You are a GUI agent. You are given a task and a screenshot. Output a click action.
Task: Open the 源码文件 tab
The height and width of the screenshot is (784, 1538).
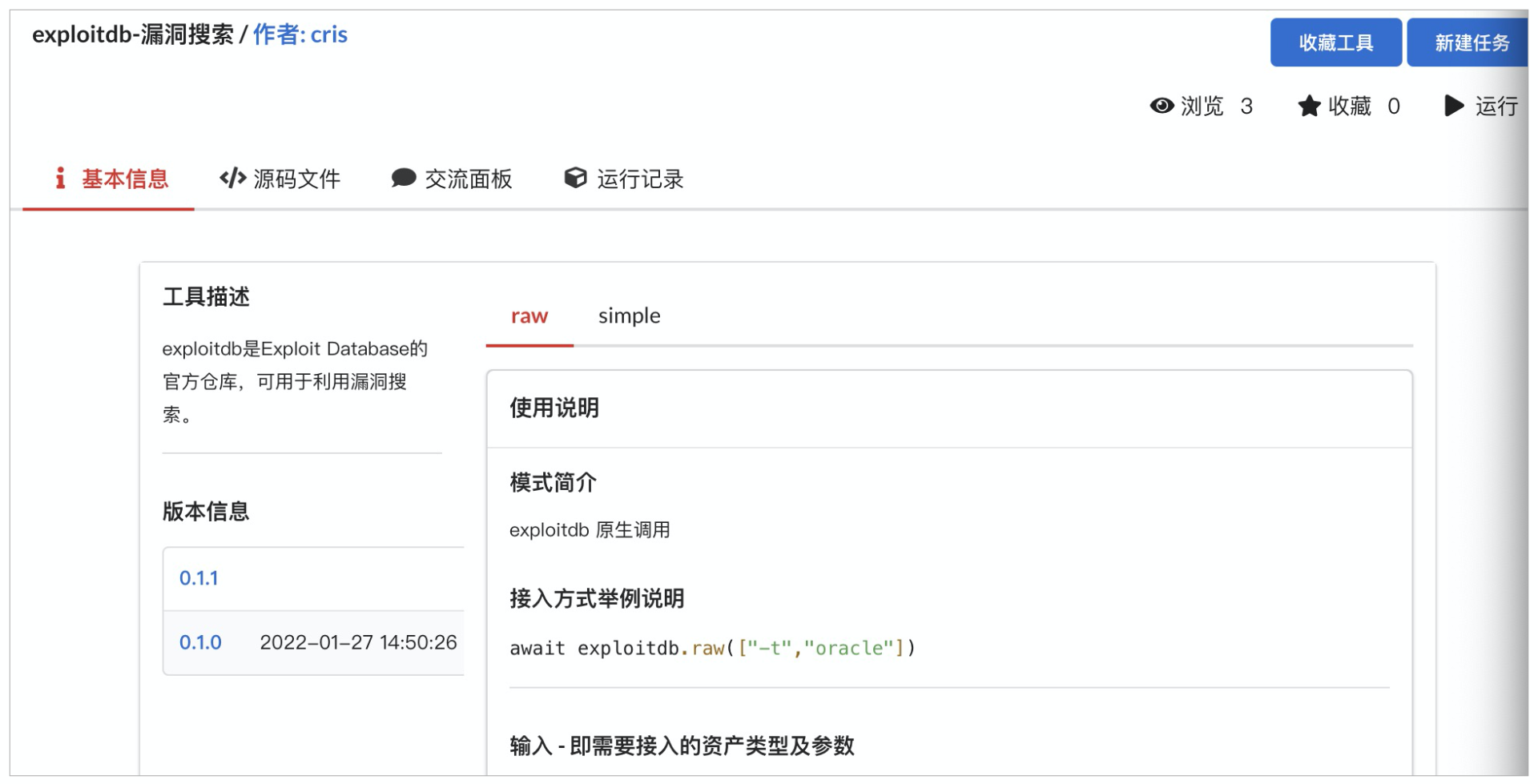tap(296, 179)
